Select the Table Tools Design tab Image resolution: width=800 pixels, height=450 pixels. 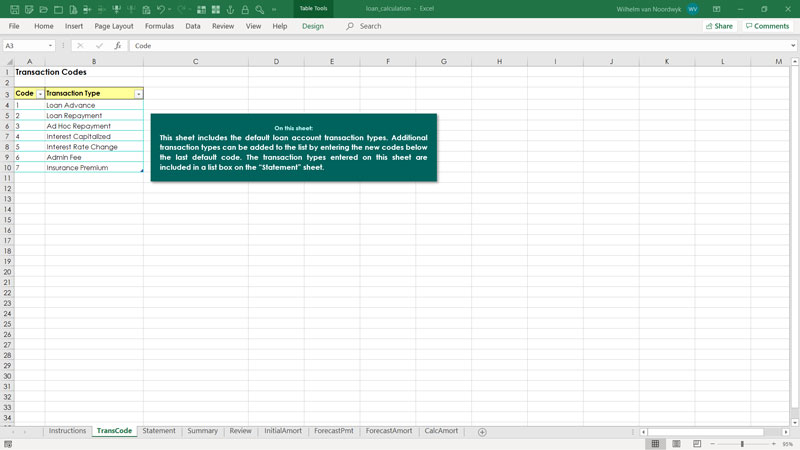coord(313,26)
